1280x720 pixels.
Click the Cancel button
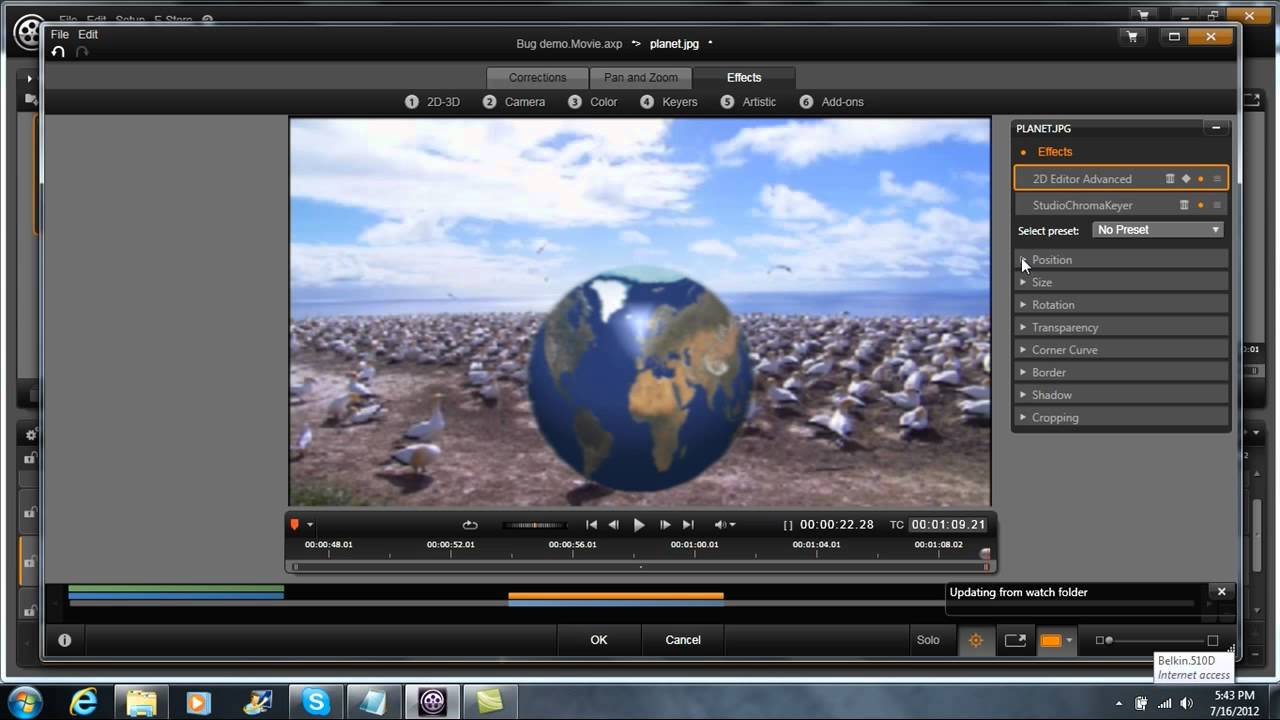[x=683, y=640]
